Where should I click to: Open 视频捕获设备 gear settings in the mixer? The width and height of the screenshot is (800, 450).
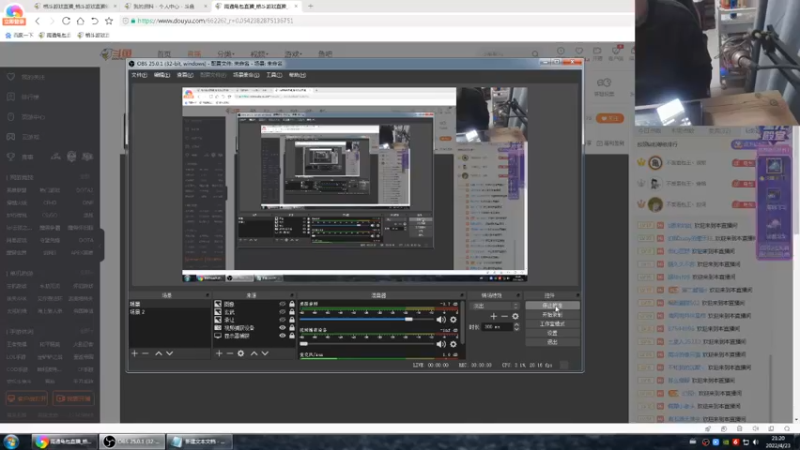[453, 344]
